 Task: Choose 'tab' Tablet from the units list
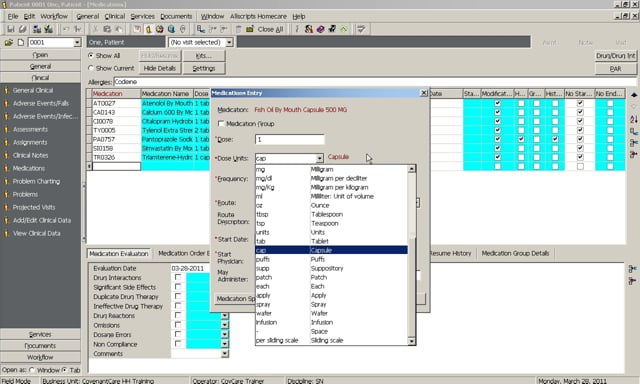tap(331, 241)
